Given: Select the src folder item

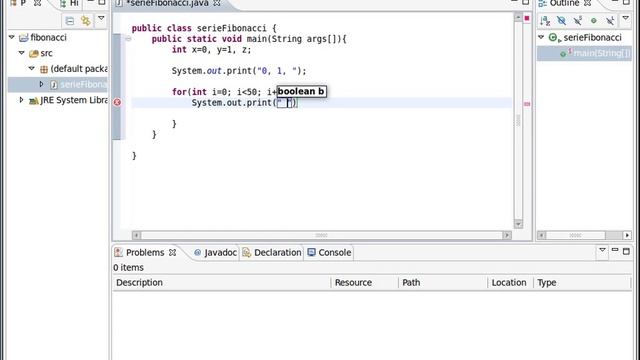Looking at the screenshot, I should [46, 53].
